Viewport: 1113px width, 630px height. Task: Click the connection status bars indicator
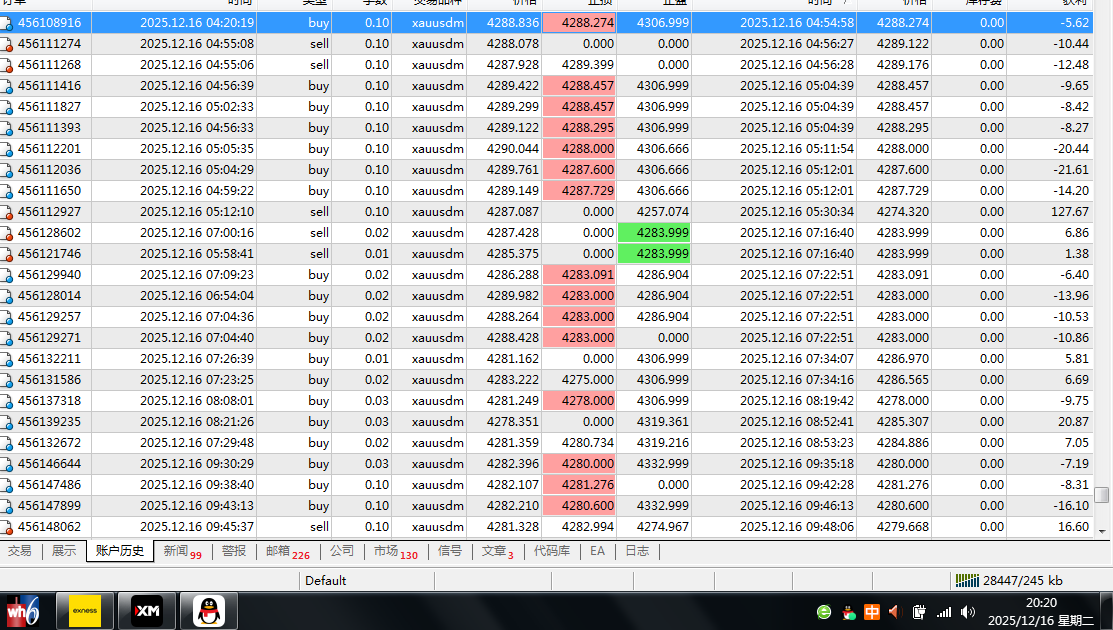(x=967, y=580)
